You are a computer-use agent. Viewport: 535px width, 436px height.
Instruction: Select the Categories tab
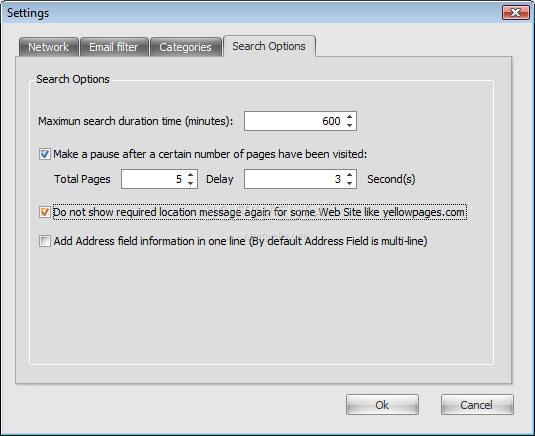(x=186, y=47)
